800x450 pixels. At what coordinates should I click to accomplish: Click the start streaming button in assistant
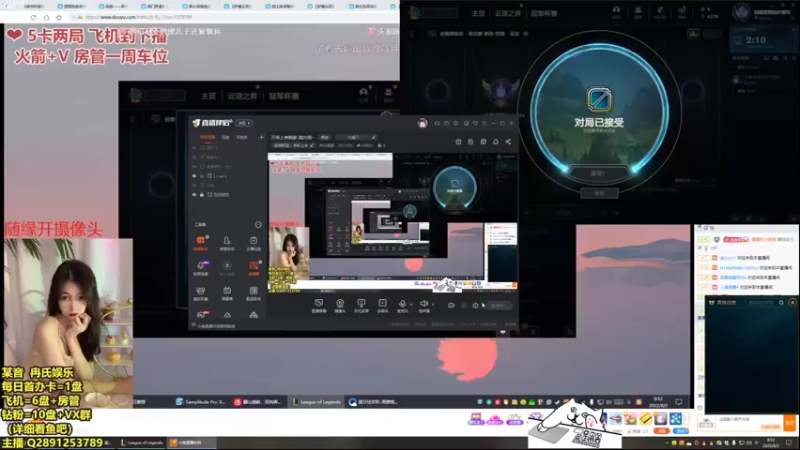[x=499, y=306]
